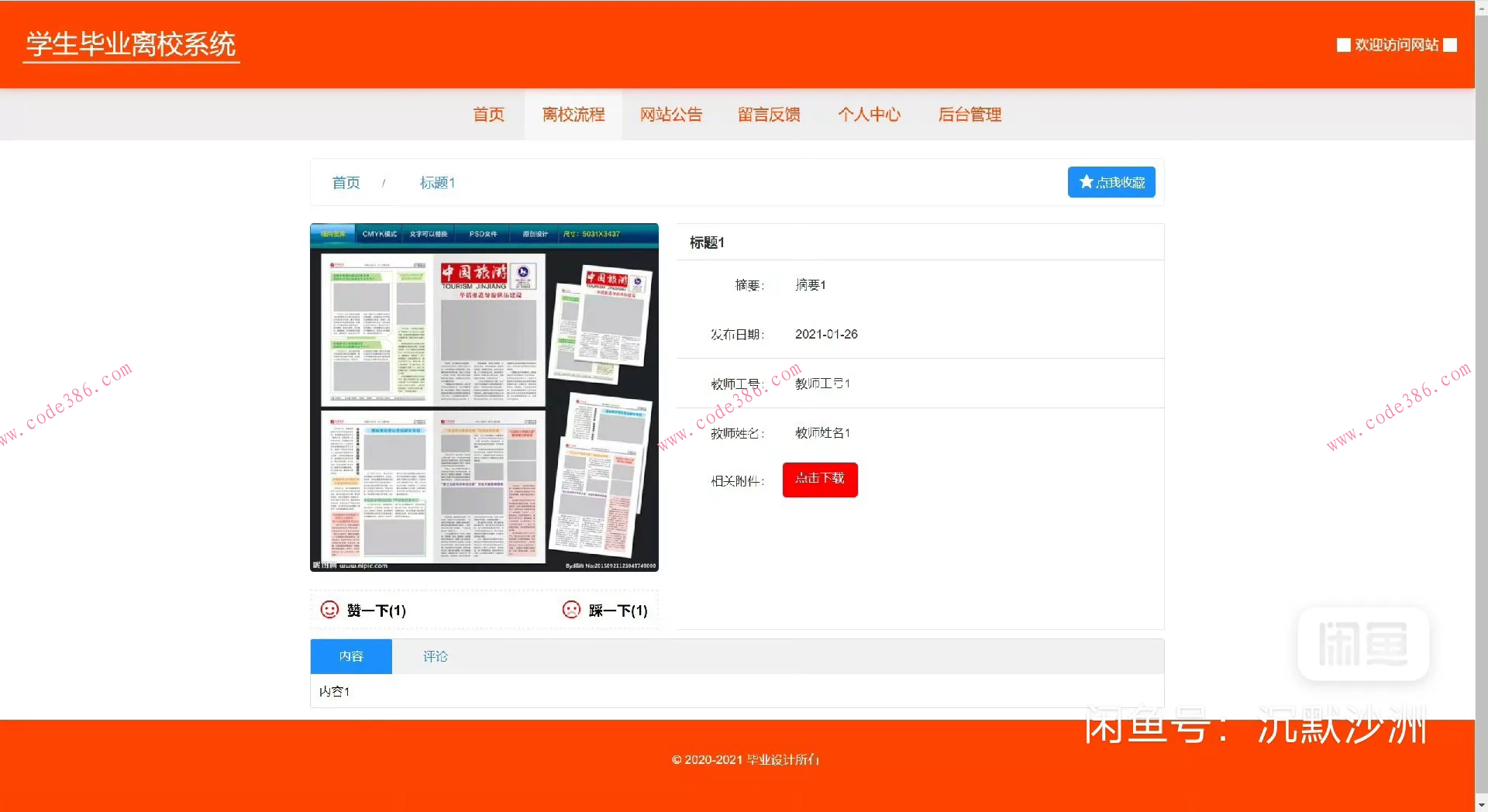Open the 留言反馈 feedback menu
The image size is (1488, 812).
pos(769,114)
